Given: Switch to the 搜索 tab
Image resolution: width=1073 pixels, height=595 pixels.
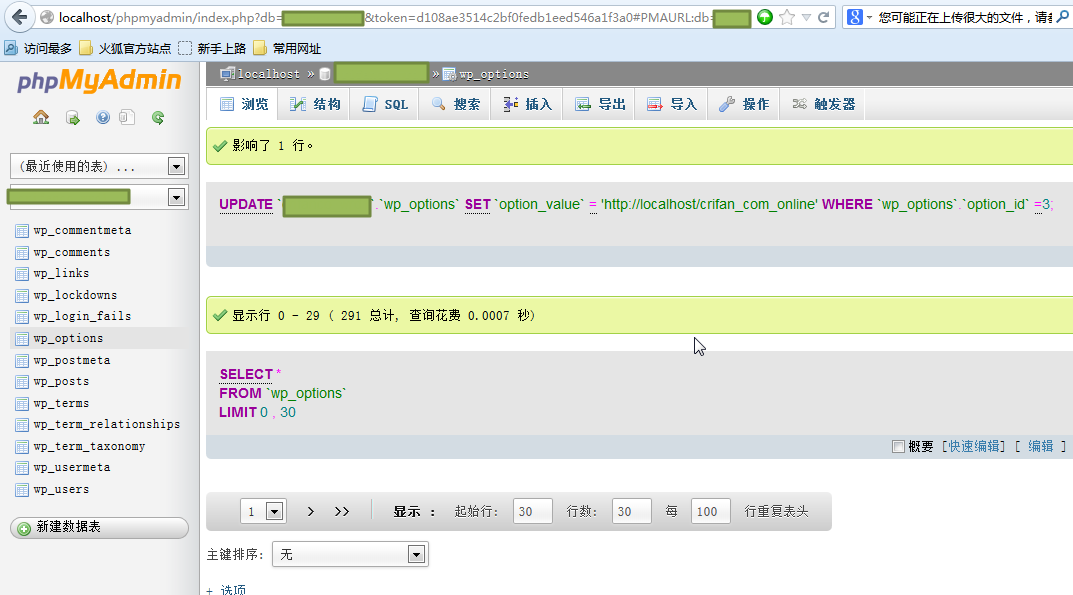Looking at the screenshot, I should pos(456,104).
